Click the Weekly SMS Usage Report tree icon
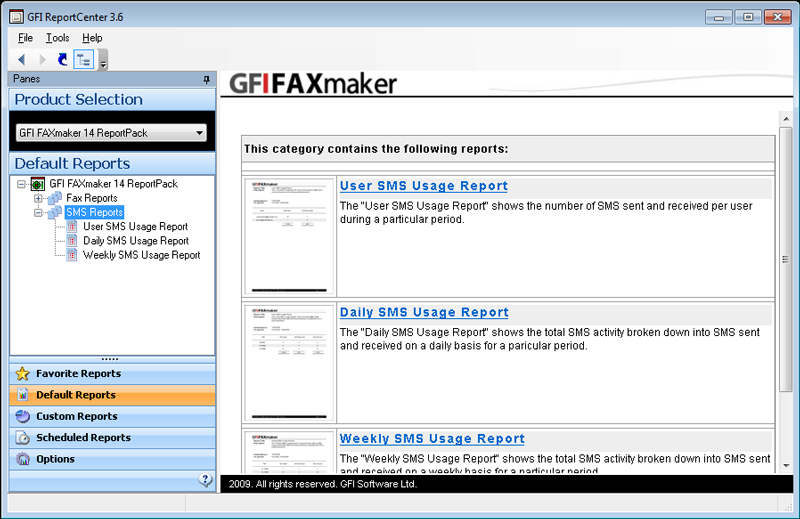This screenshot has height=519, width=800. (72, 255)
